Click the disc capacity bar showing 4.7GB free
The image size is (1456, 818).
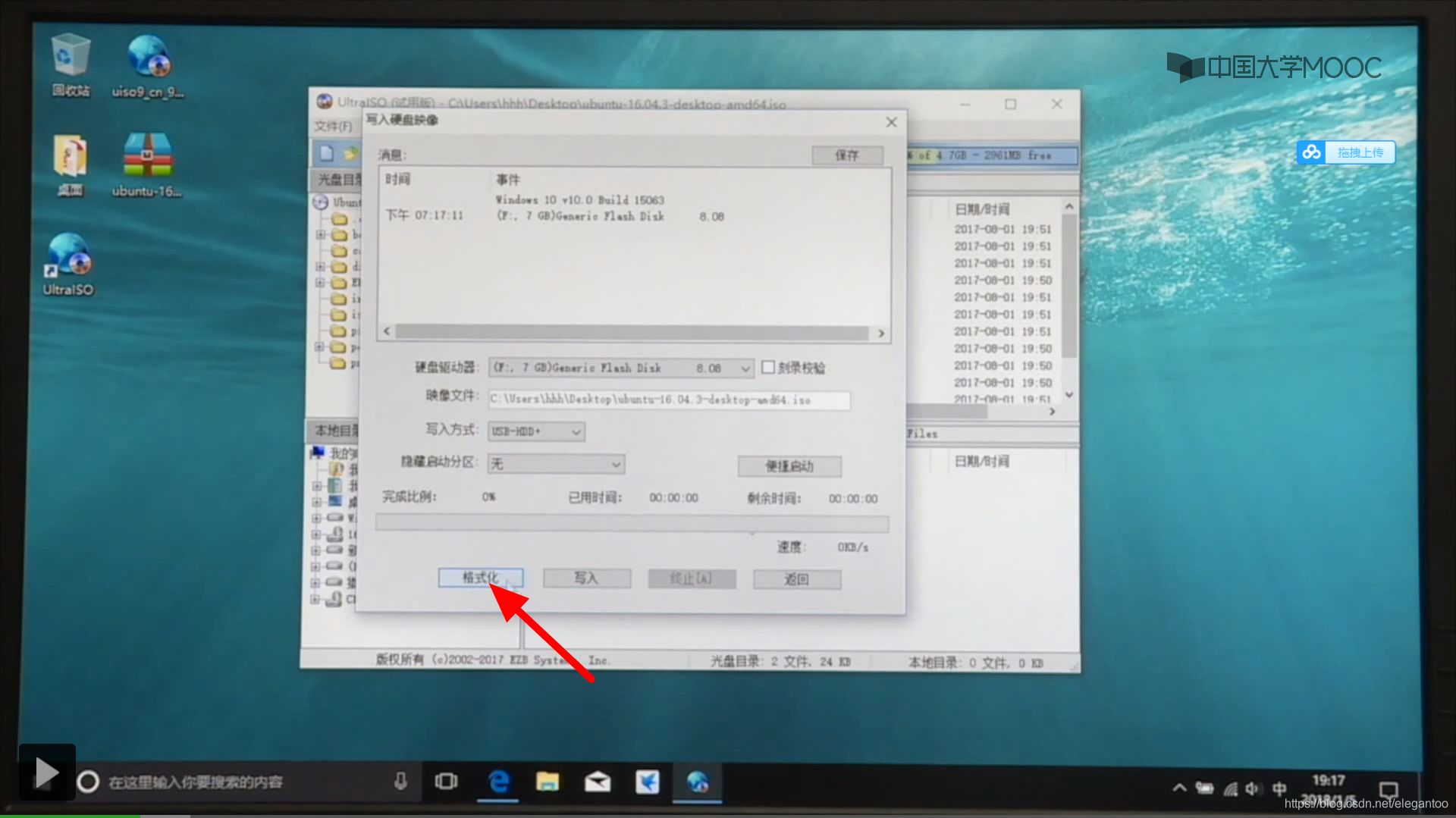[x=991, y=155]
